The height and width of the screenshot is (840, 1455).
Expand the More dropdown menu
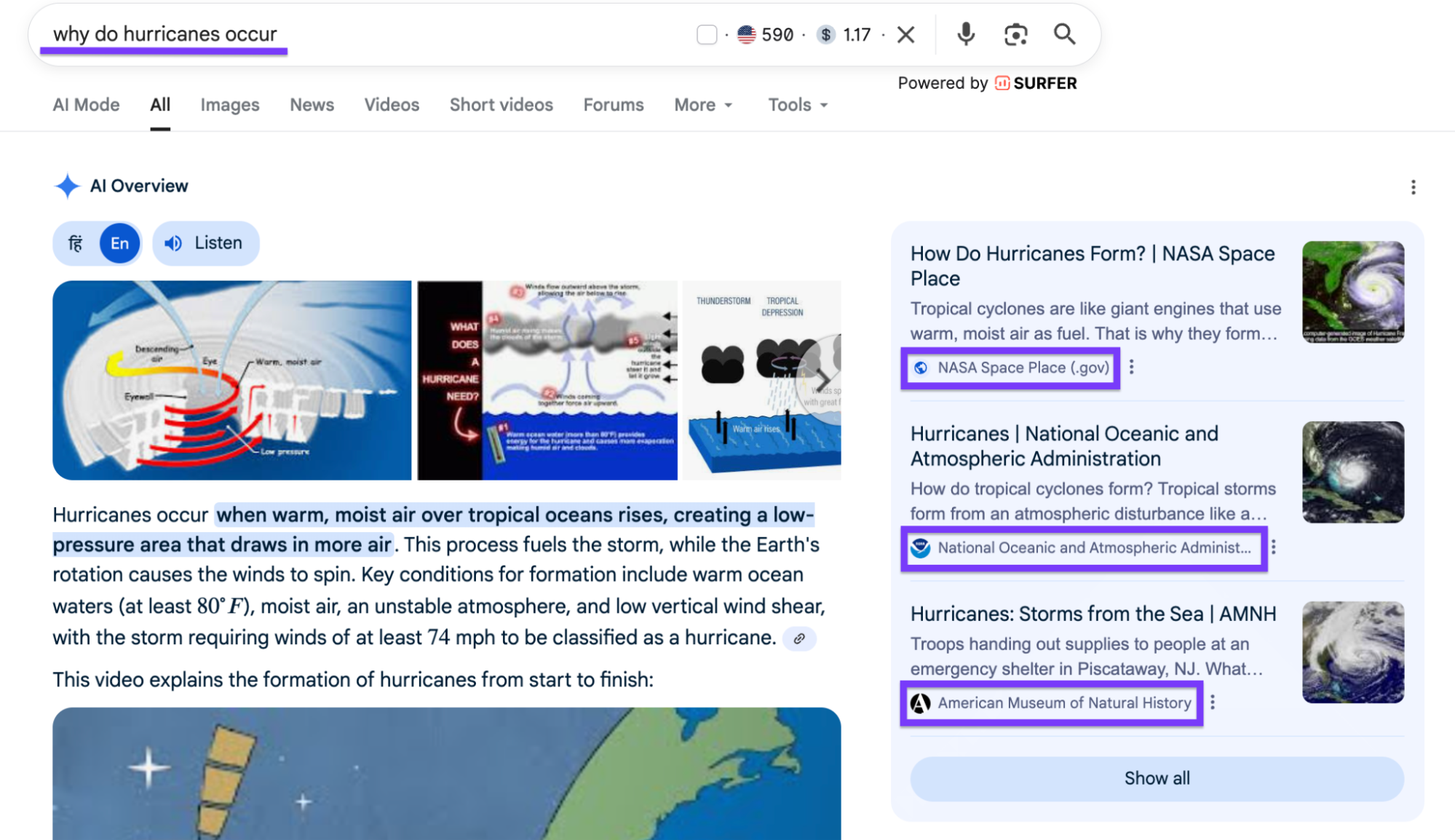click(x=702, y=105)
